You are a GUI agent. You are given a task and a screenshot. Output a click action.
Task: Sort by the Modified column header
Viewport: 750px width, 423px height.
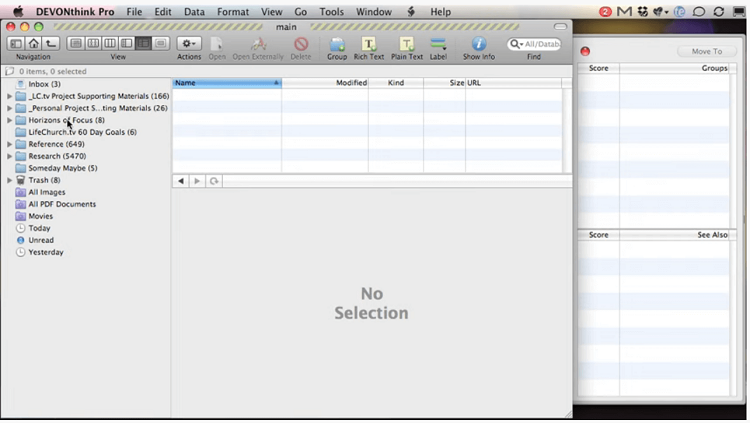pyautogui.click(x=325, y=83)
